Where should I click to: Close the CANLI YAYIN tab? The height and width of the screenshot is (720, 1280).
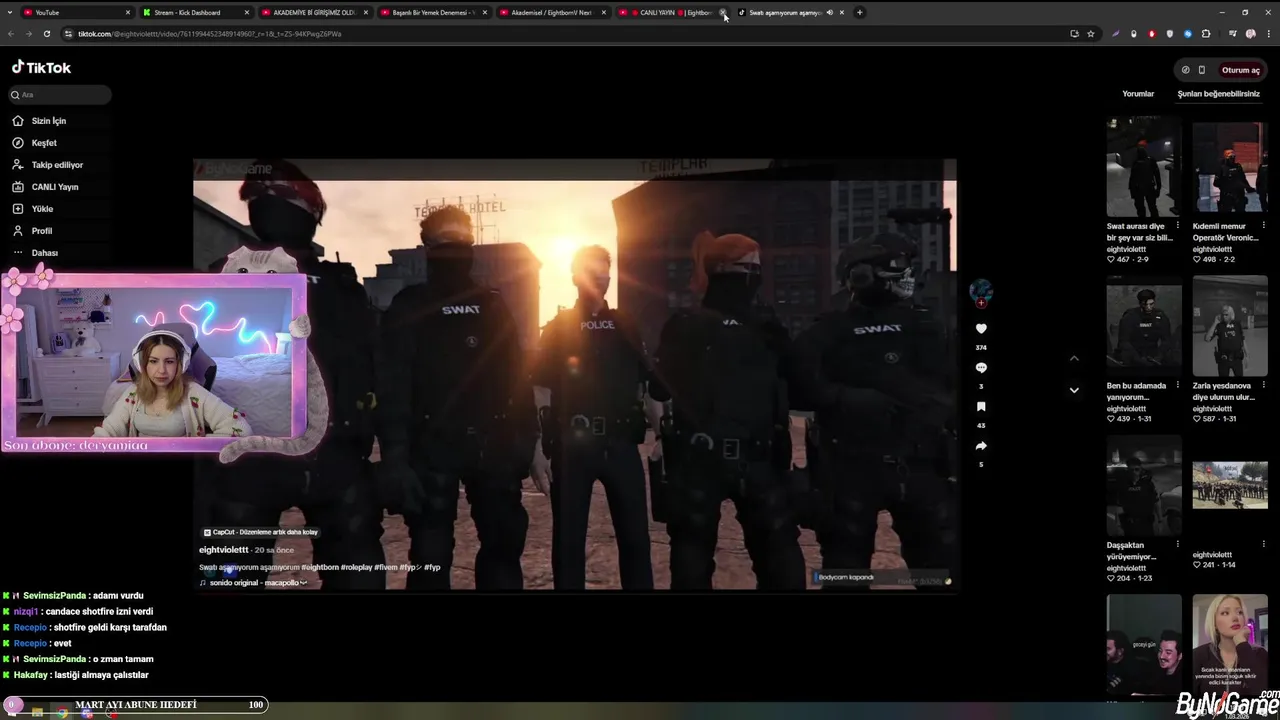point(723,12)
